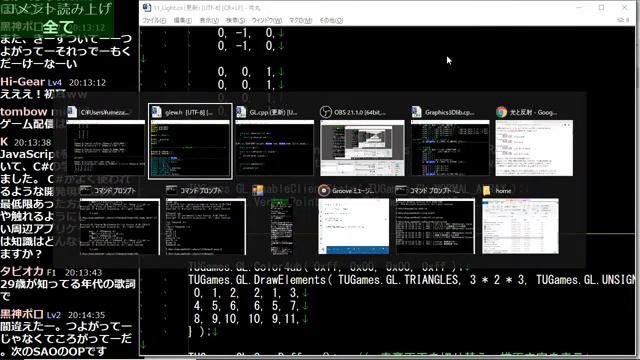Switch to the C:\Users editor window thumbnail
Image resolution: width=640 pixels, height=360 pixels.
click(106, 148)
